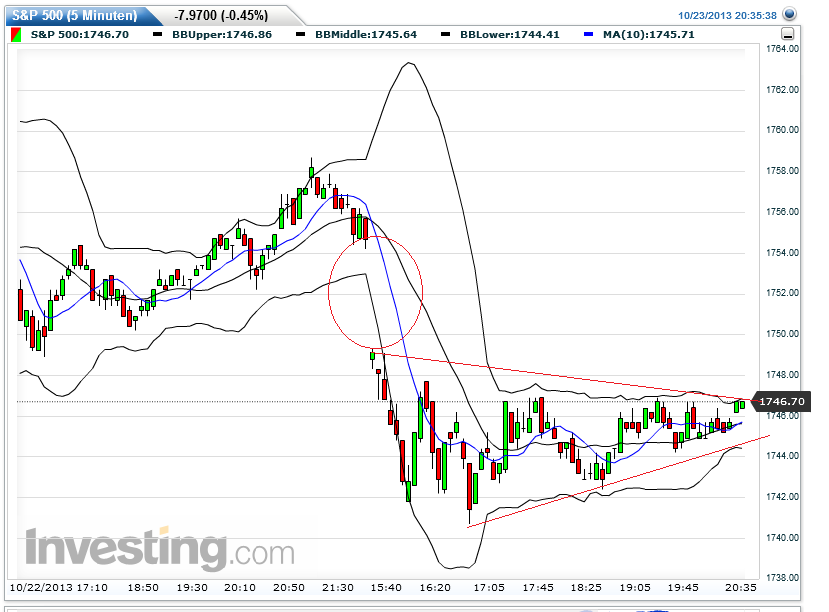The height and width of the screenshot is (612, 829).
Task: Click the 16:20 time axis label
Action: 435,588
